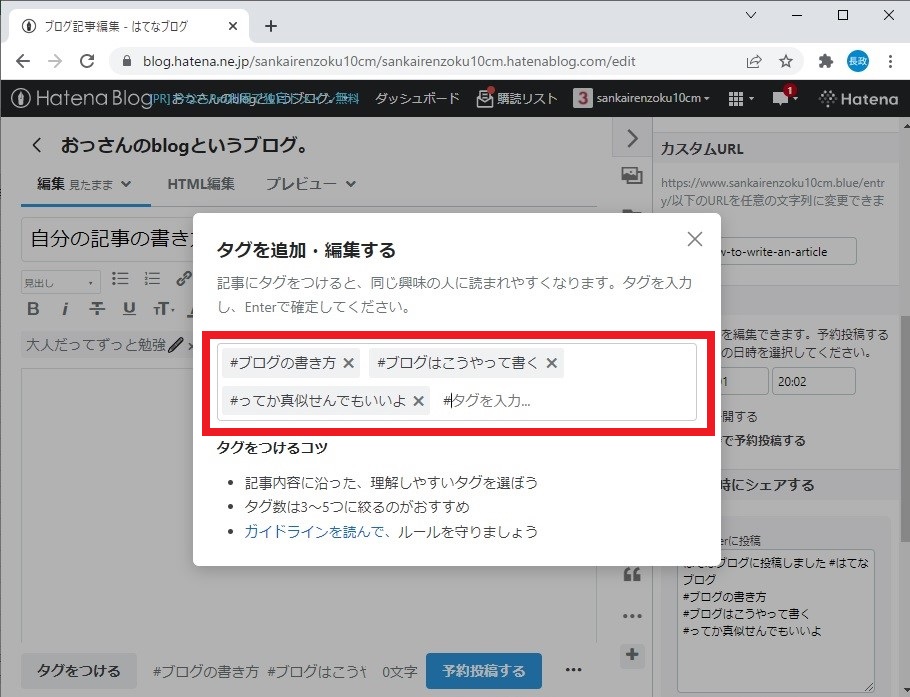The width and height of the screenshot is (910, 697).
Task: Click the sidebar plus icon
Action: pos(632,655)
